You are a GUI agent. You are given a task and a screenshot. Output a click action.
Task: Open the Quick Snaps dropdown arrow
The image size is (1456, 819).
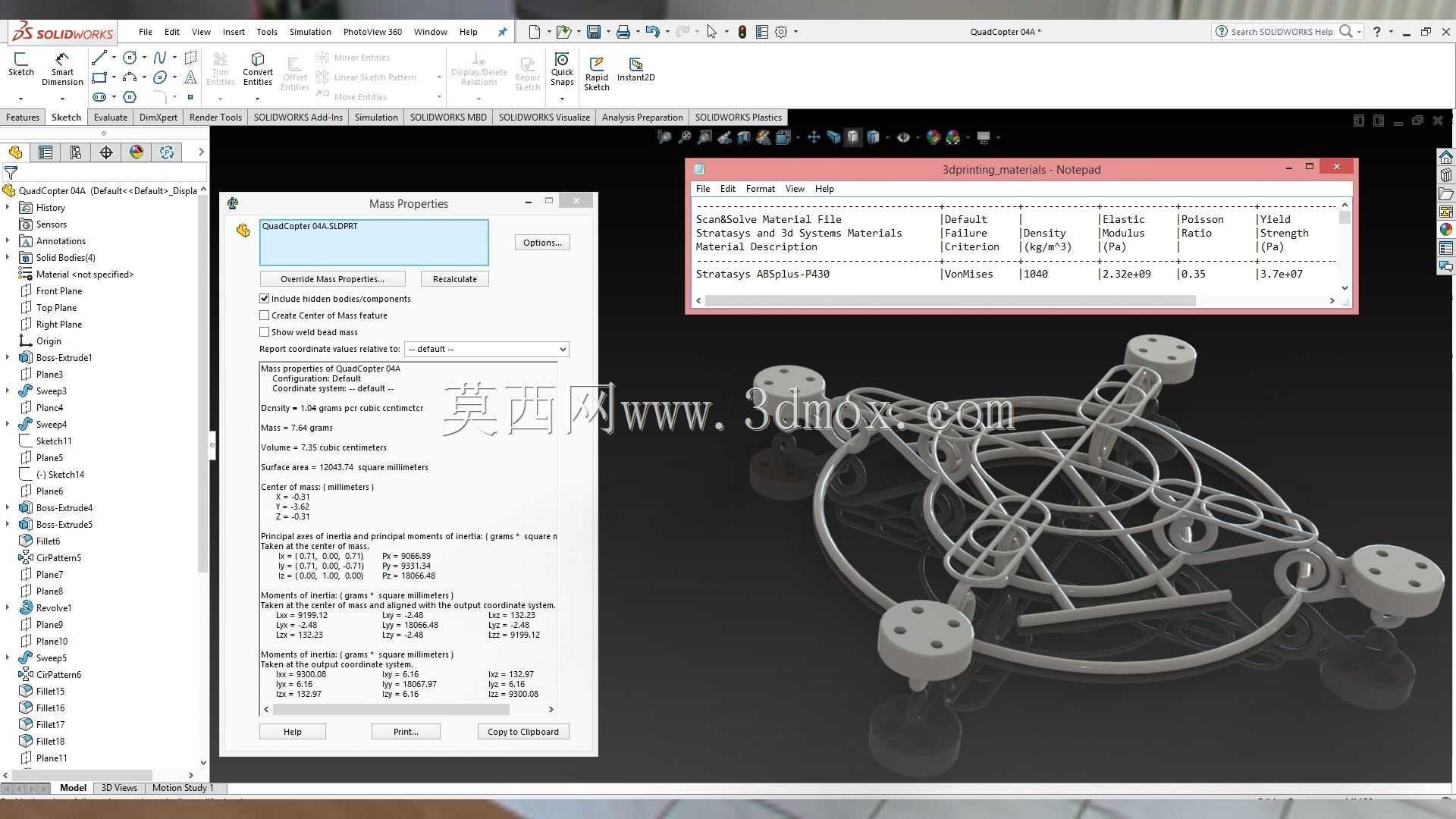(562, 99)
